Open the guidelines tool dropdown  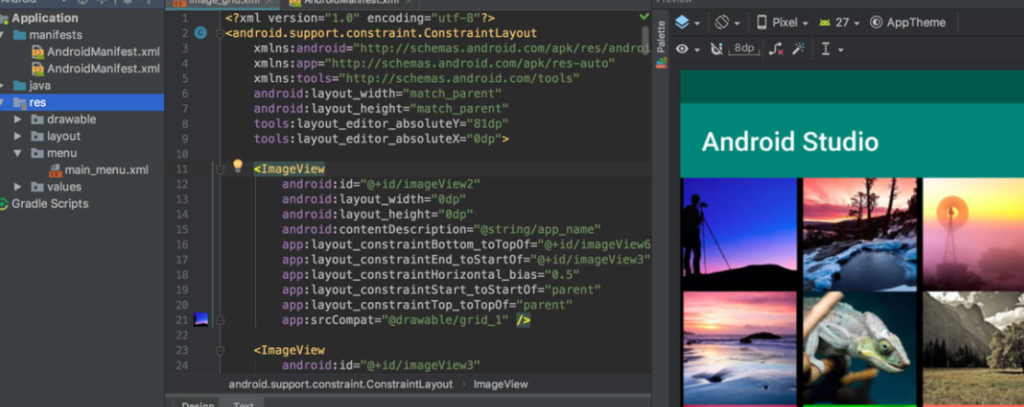pyautogui.click(x=831, y=49)
